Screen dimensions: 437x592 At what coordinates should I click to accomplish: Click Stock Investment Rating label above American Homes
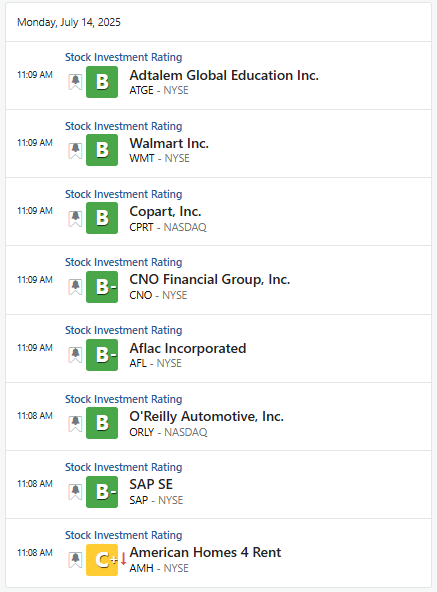pyautogui.click(x=124, y=535)
